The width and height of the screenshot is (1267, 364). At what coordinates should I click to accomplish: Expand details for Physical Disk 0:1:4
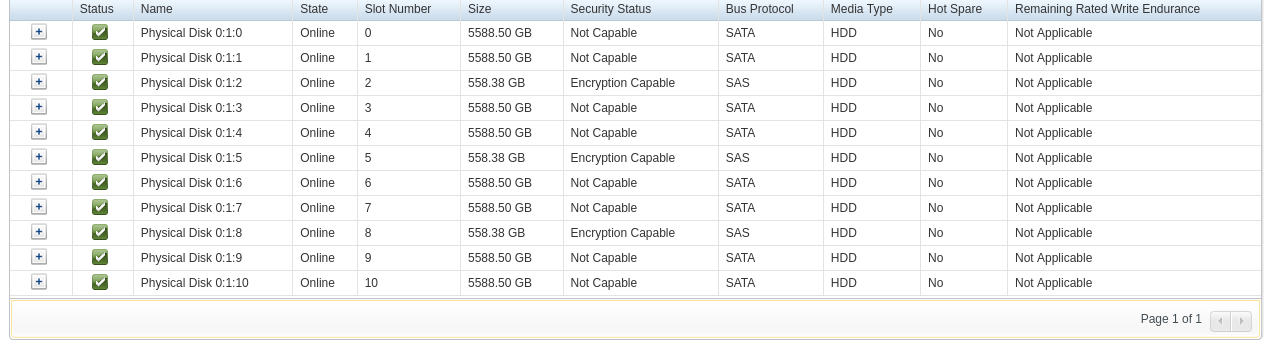tap(39, 132)
